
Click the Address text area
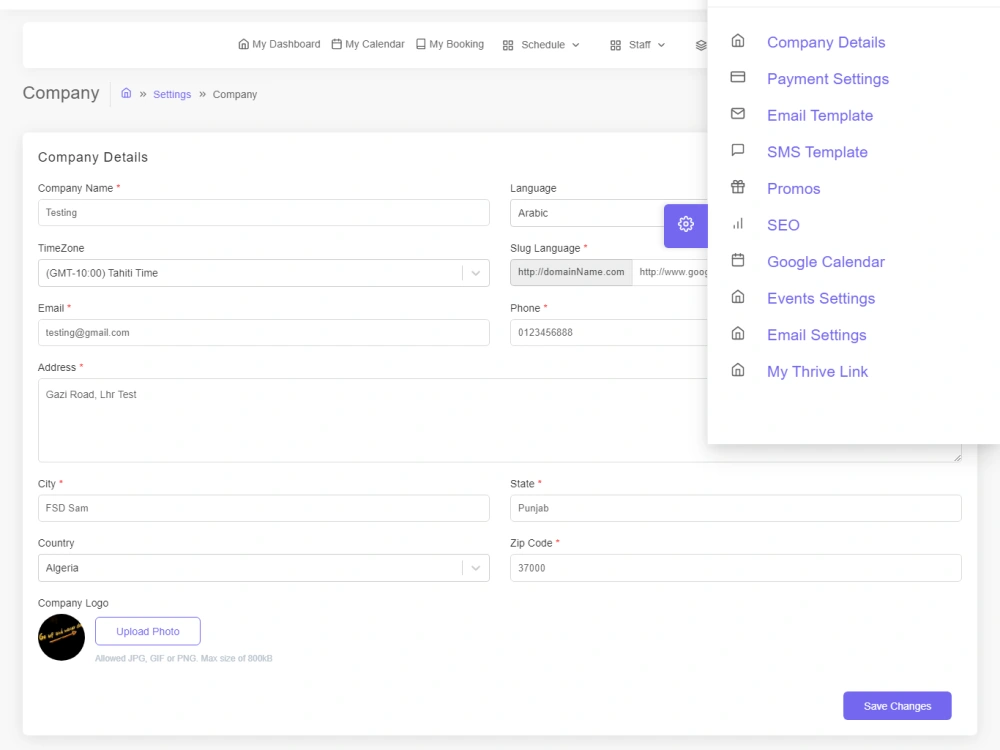point(372,420)
